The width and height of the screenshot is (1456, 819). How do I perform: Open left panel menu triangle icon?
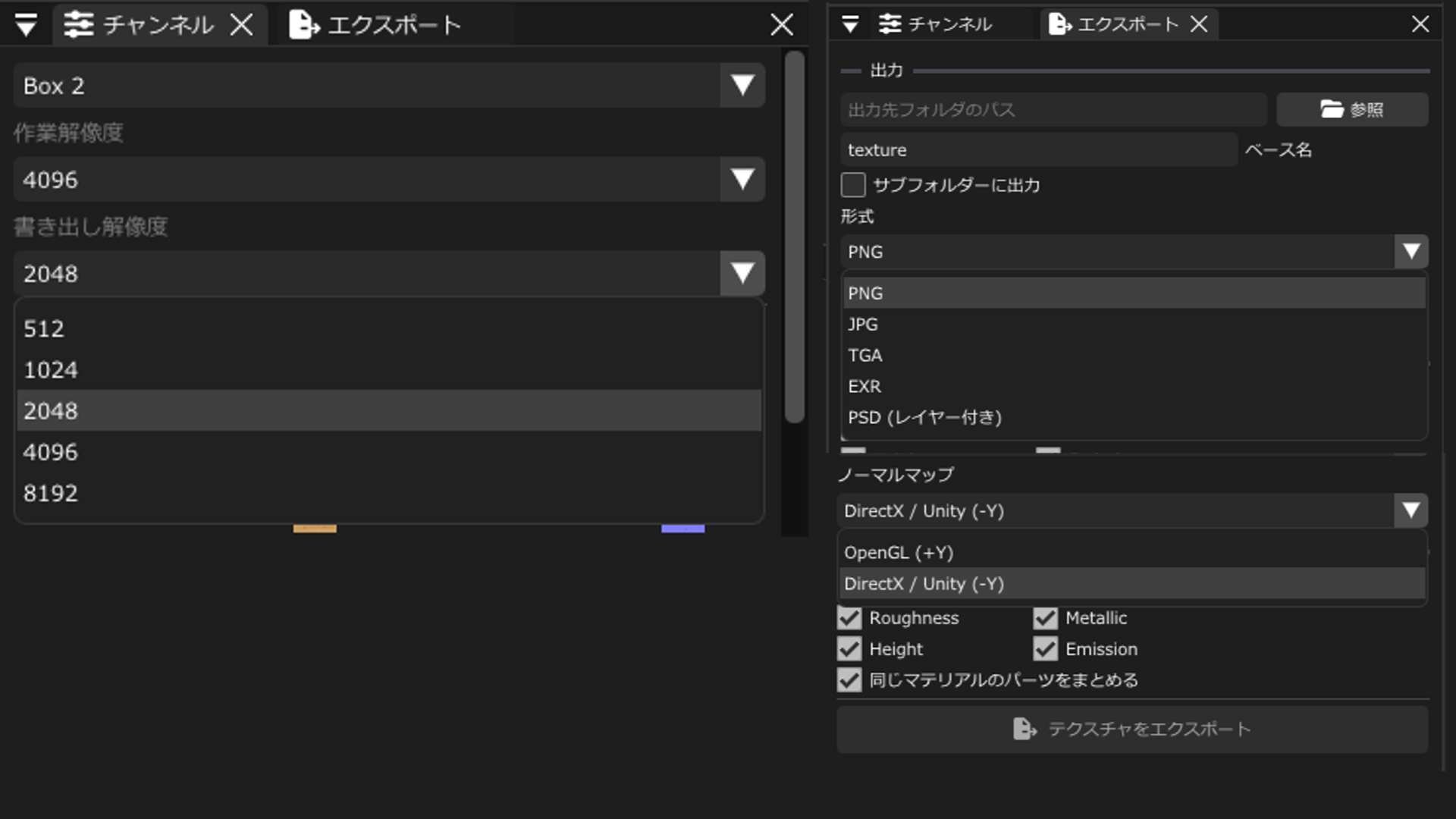point(26,25)
